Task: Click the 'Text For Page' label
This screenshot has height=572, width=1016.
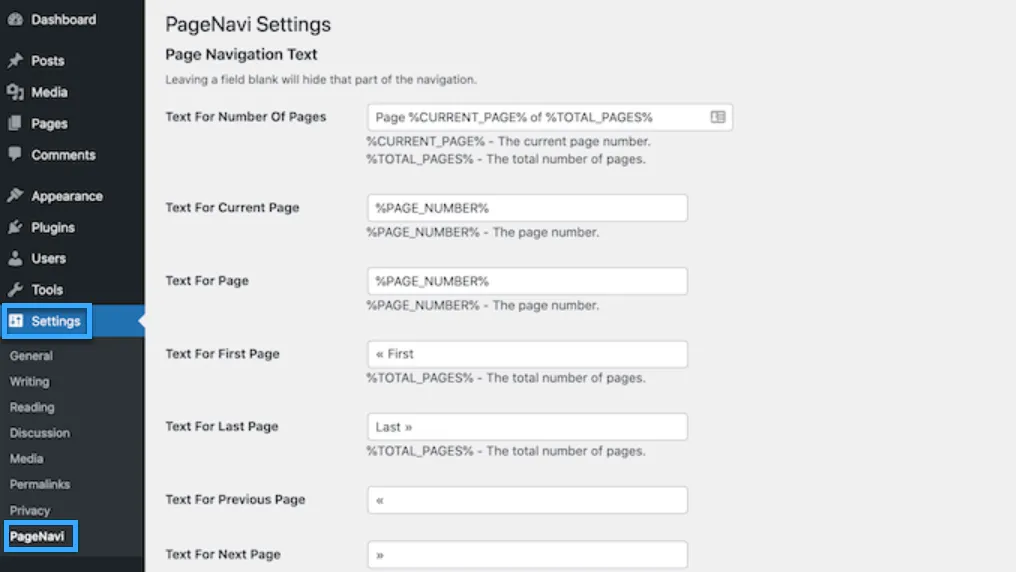Action: (x=207, y=280)
